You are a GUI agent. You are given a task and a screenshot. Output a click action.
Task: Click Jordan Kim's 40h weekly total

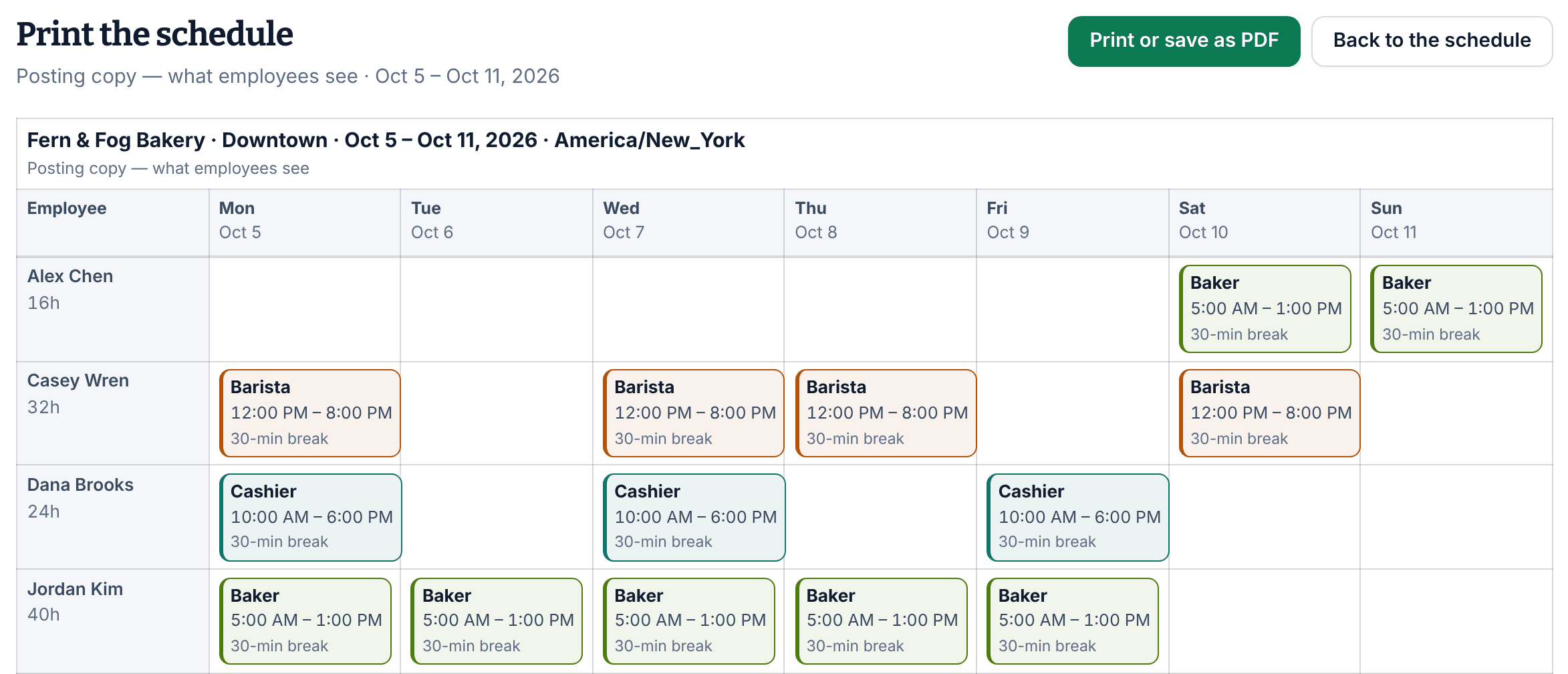[x=43, y=614]
